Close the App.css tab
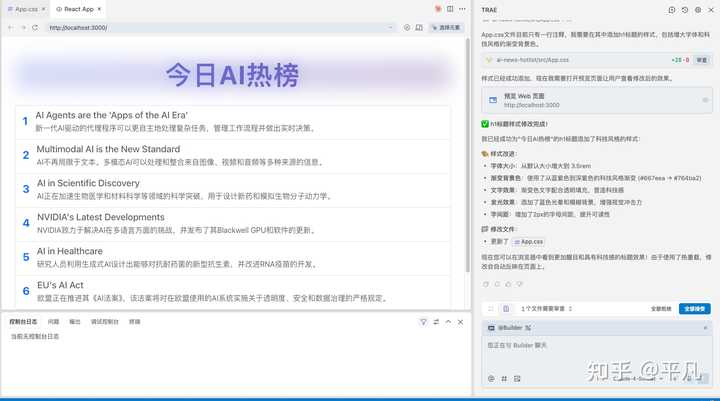Image resolution: width=720 pixels, height=401 pixels. (44, 9)
